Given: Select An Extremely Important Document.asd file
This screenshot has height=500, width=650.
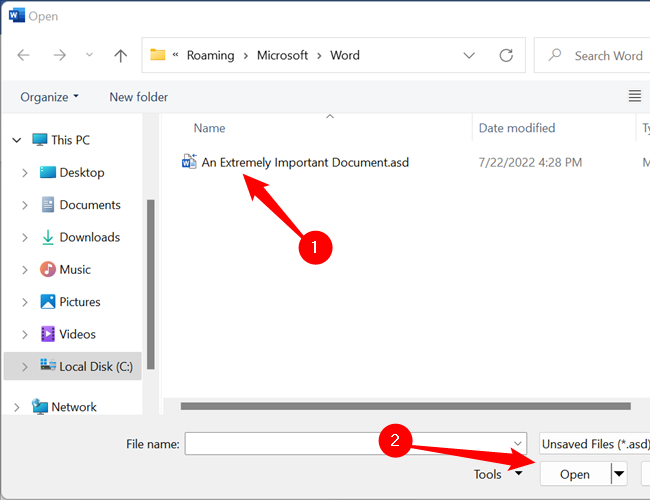Looking at the screenshot, I should coord(305,163).
